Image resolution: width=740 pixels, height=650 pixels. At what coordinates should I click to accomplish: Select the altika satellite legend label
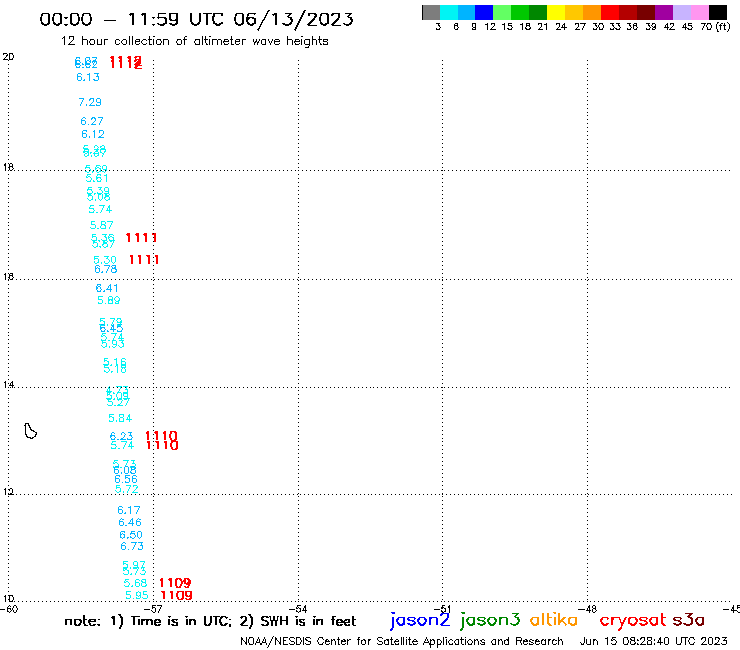(x=554, y=619)
